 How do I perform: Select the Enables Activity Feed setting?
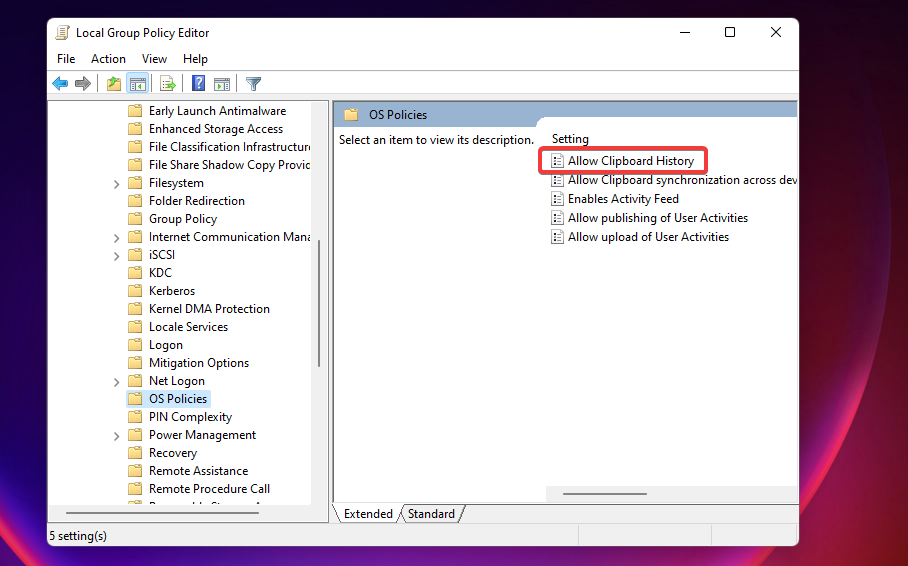pos(623,199)
